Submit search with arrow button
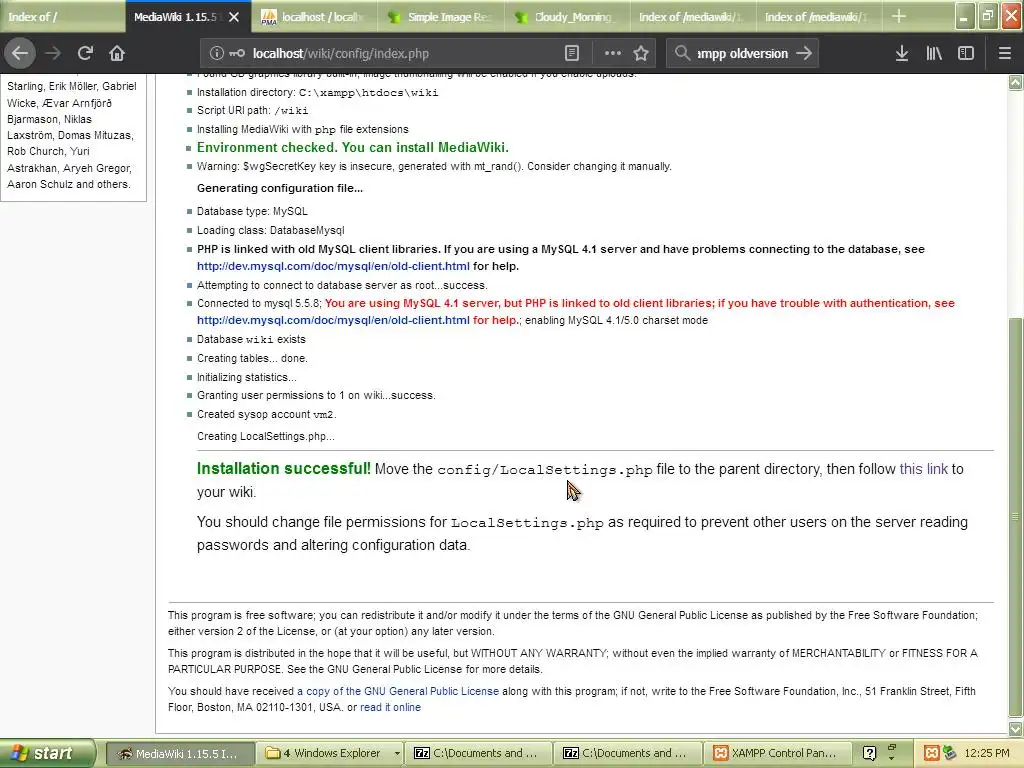The height and width of the screenshot is (768, 1024). (x=805, y=54)
